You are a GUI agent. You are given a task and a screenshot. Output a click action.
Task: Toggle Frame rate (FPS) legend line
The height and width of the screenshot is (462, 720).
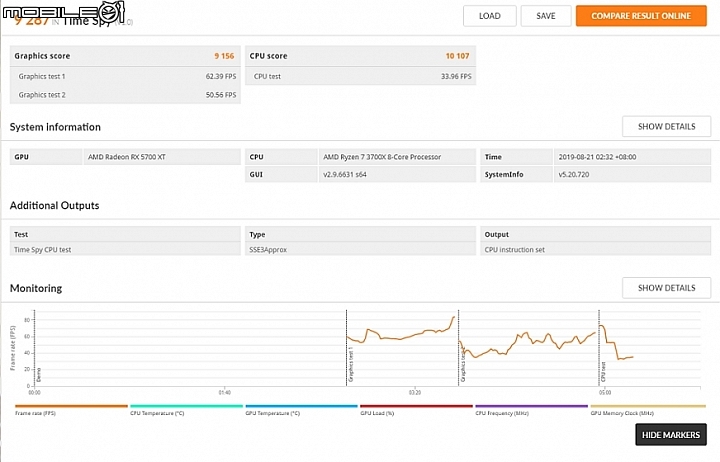tap(71, 410)
